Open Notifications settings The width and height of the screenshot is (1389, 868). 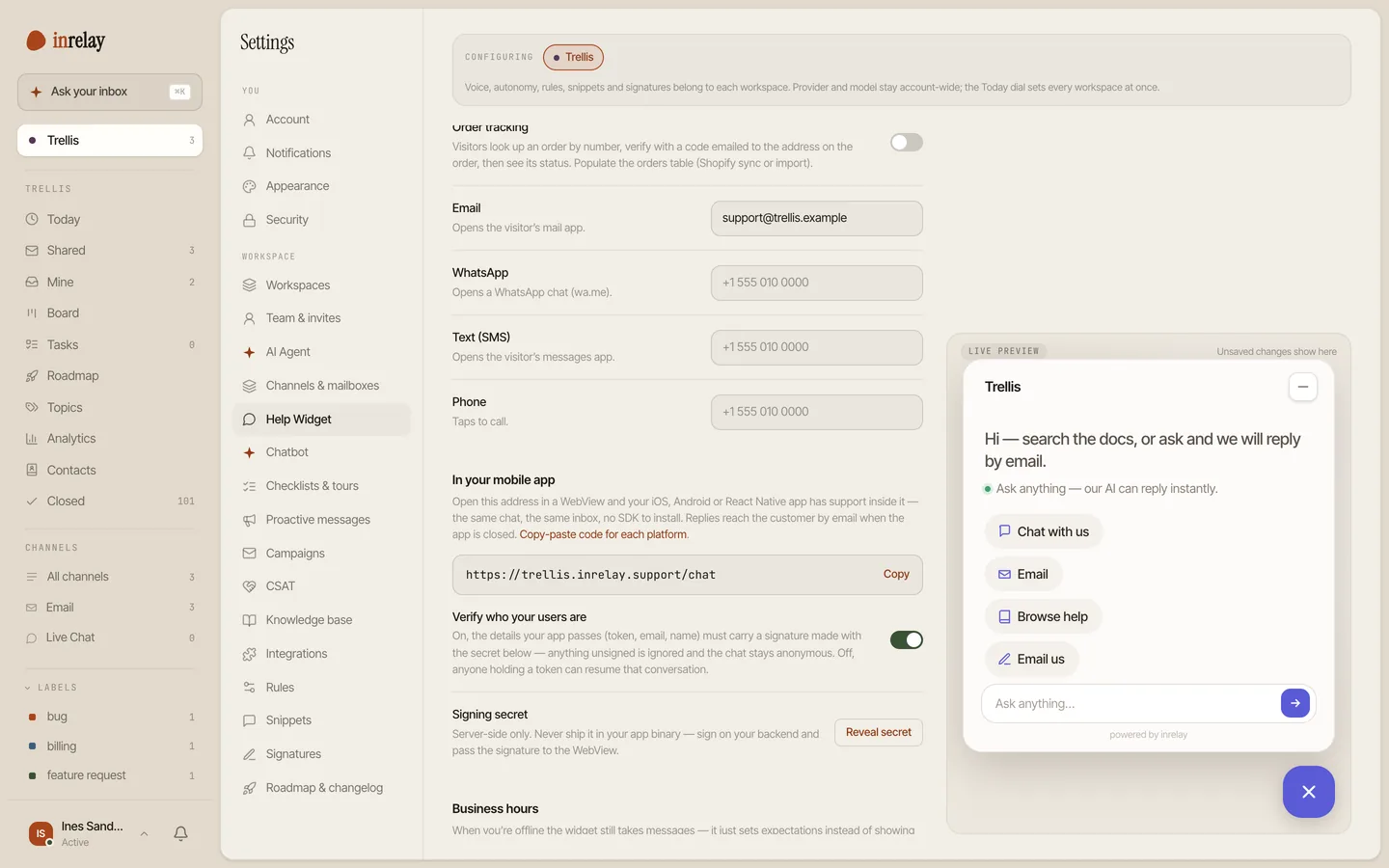[321, 153]
